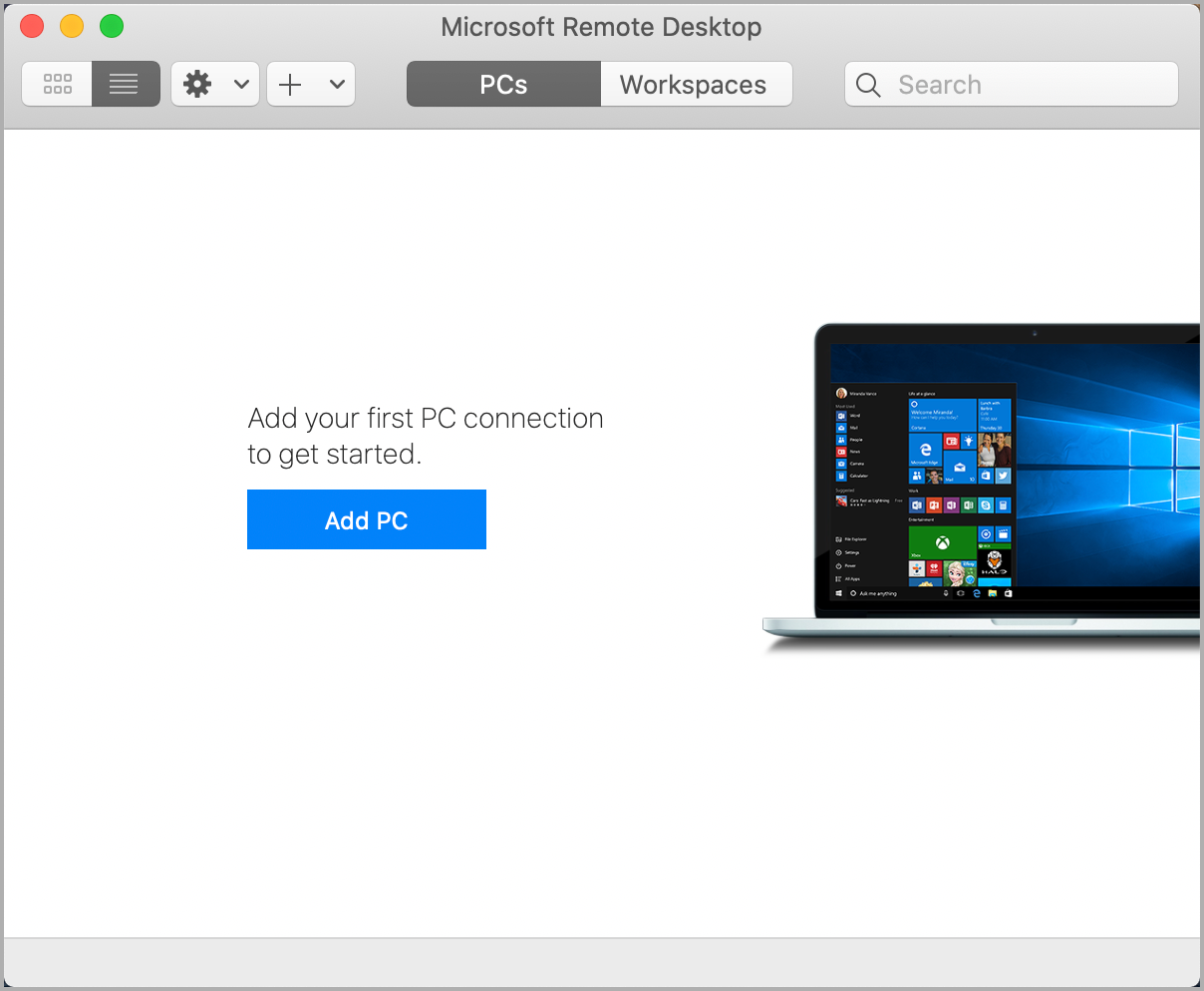Switch to grid thumbnail view

[58, 85]
